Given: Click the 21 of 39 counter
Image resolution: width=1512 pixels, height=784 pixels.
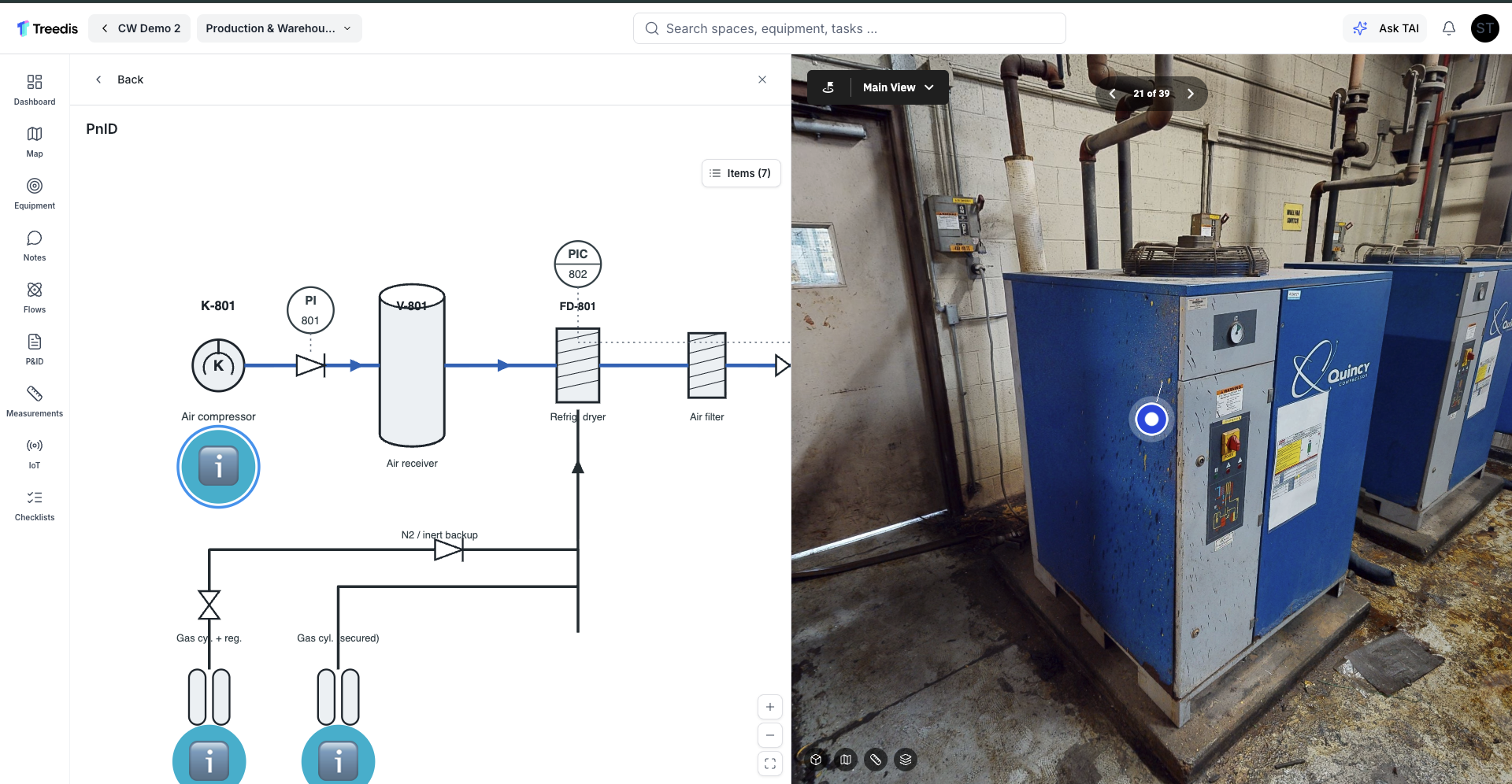Looking at the screenshot, I should (1151, 94).
